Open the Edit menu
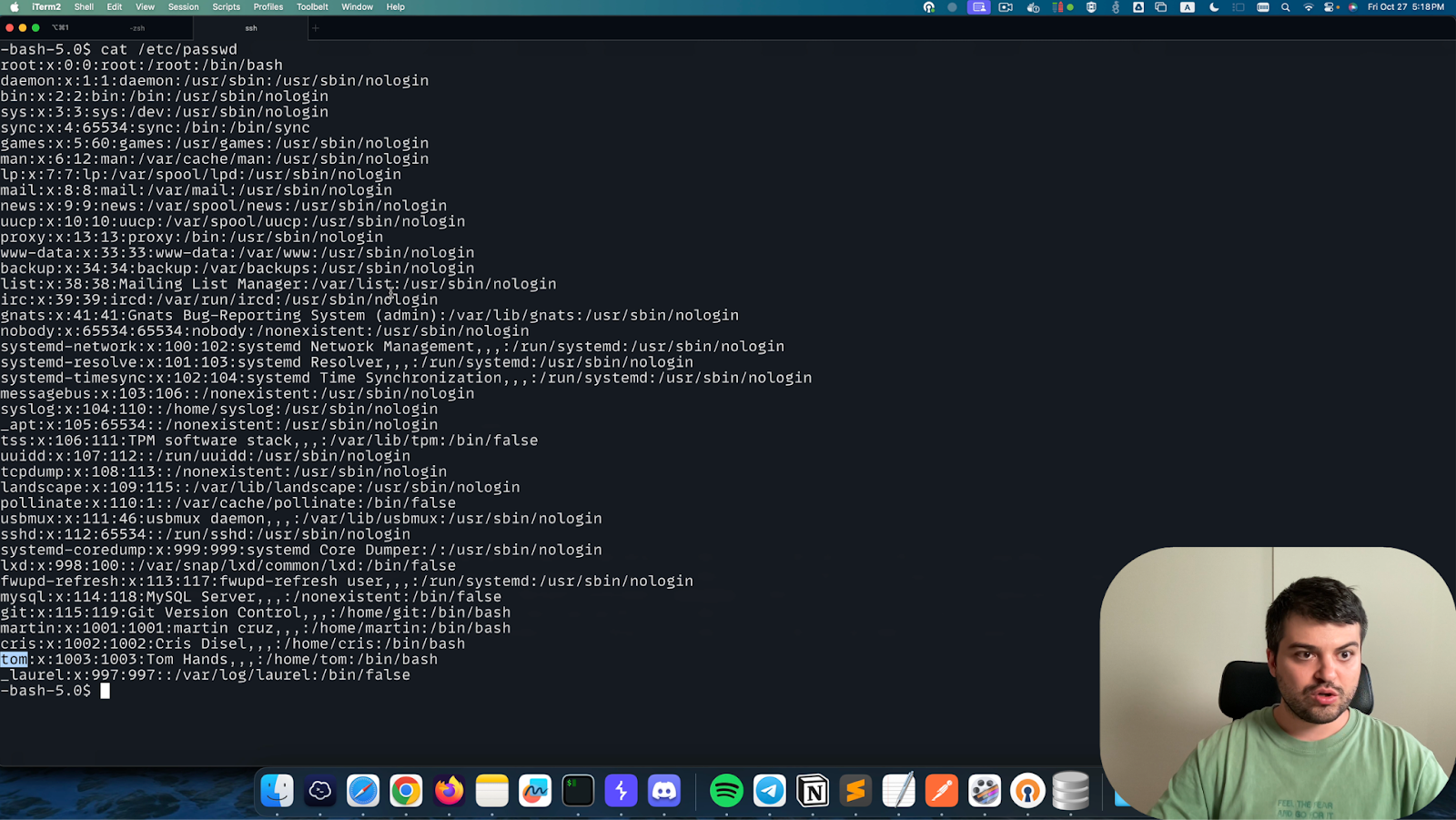The width and height of the screenshot is (1456, 820). click(x=115, y=6)
